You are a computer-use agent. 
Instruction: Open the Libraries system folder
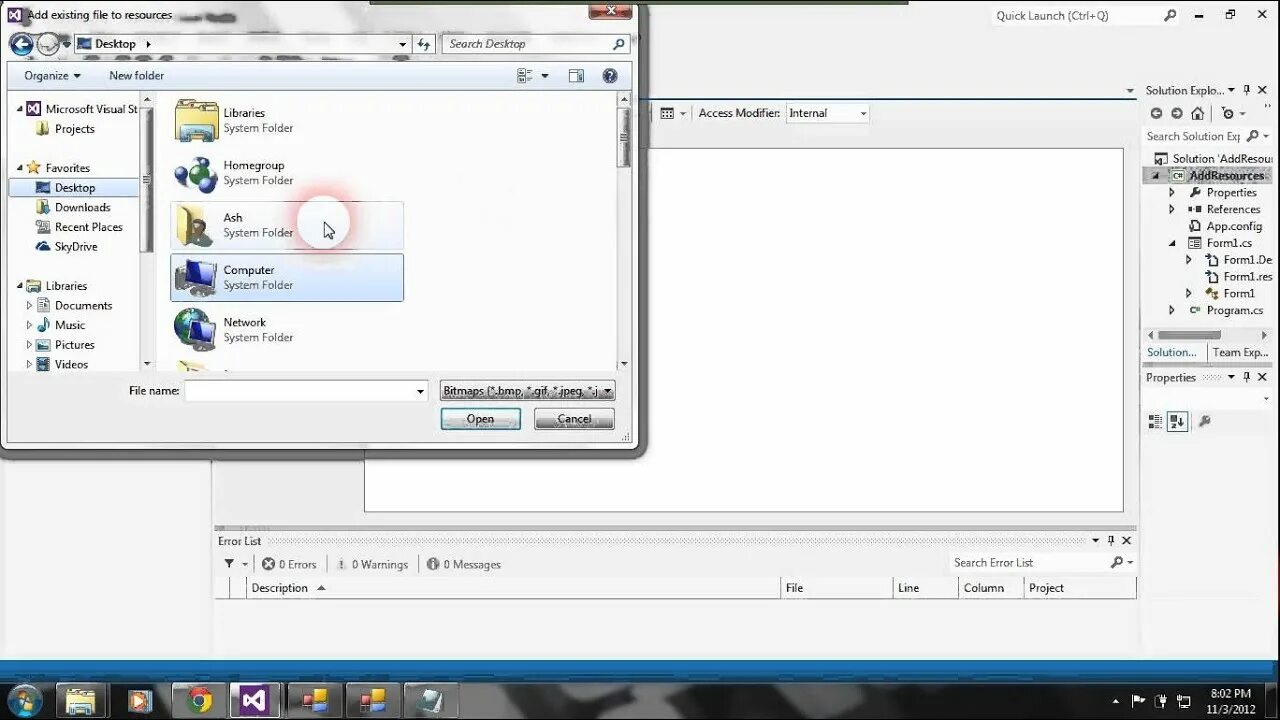tap(287, 120)
